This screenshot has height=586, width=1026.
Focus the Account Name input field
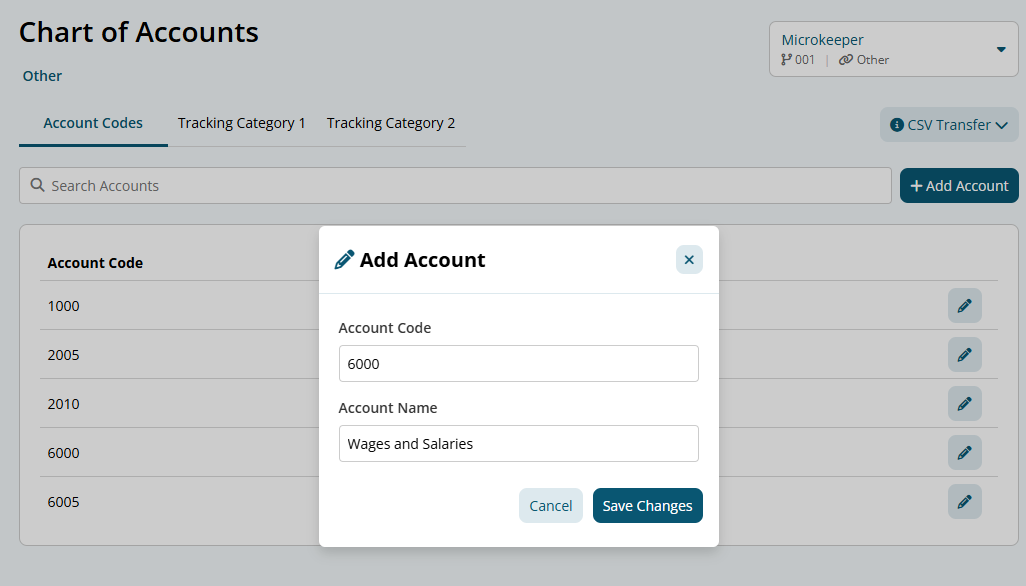pos(518,444)
